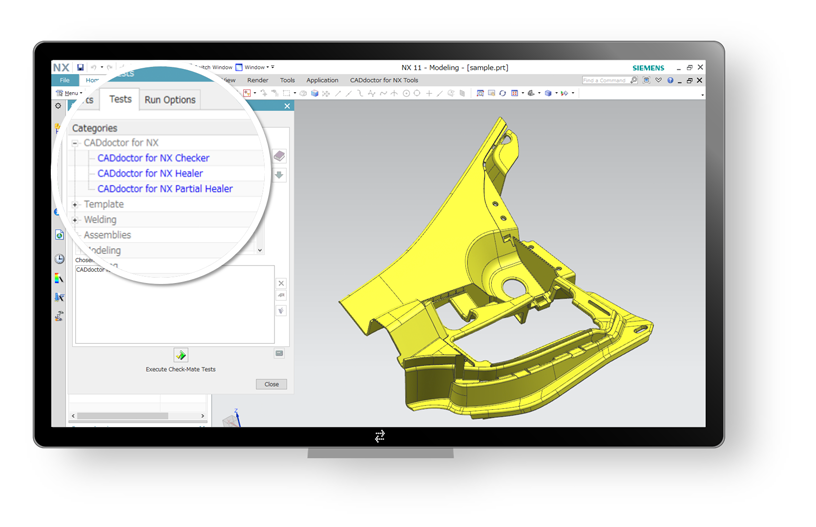Remove the chosen test with the X icon
The height and width of the screenshot is (527, 816).
tap(281, 284)
